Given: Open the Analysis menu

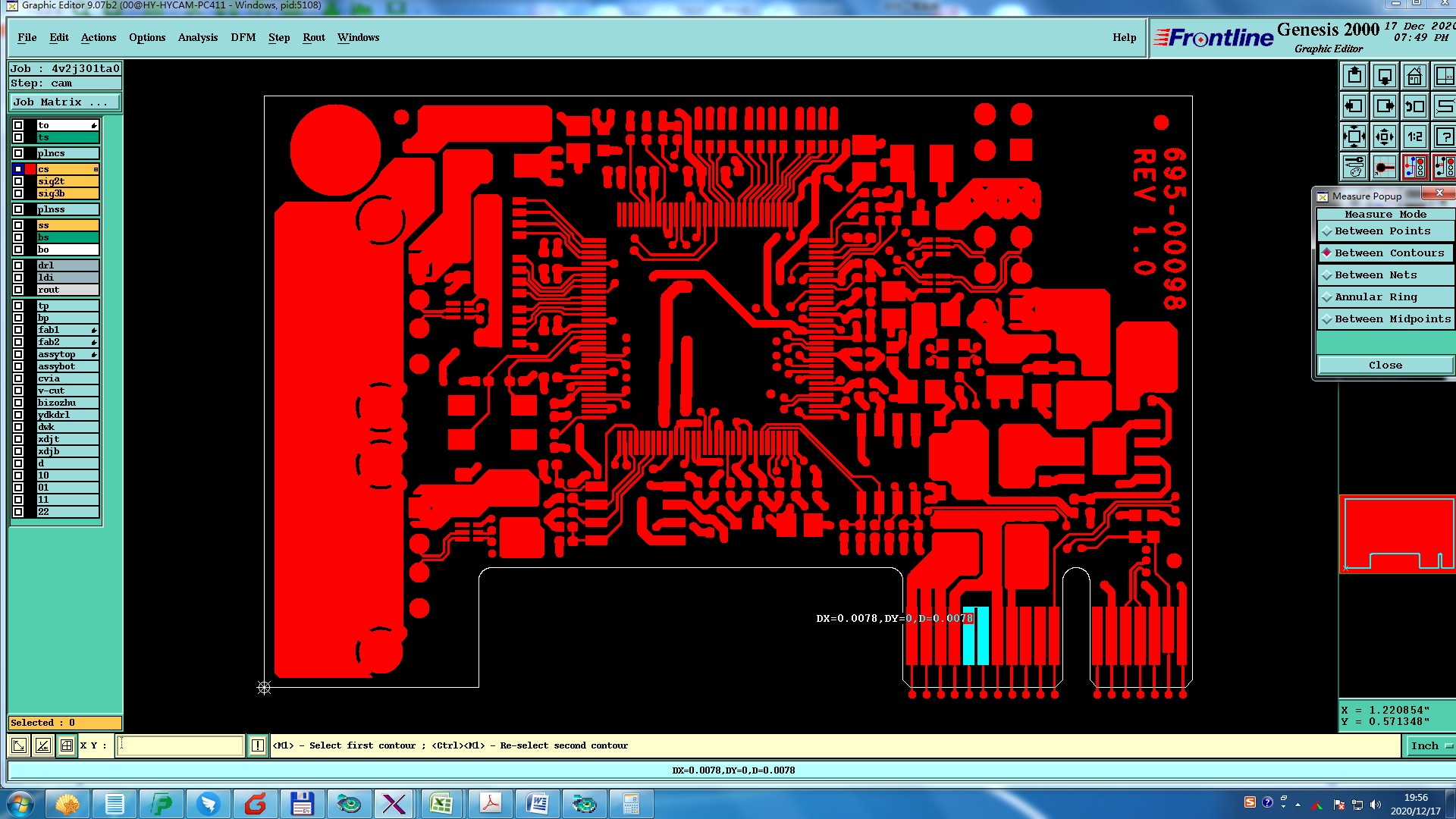Looking at the screenshot, I should coord(197,37).
